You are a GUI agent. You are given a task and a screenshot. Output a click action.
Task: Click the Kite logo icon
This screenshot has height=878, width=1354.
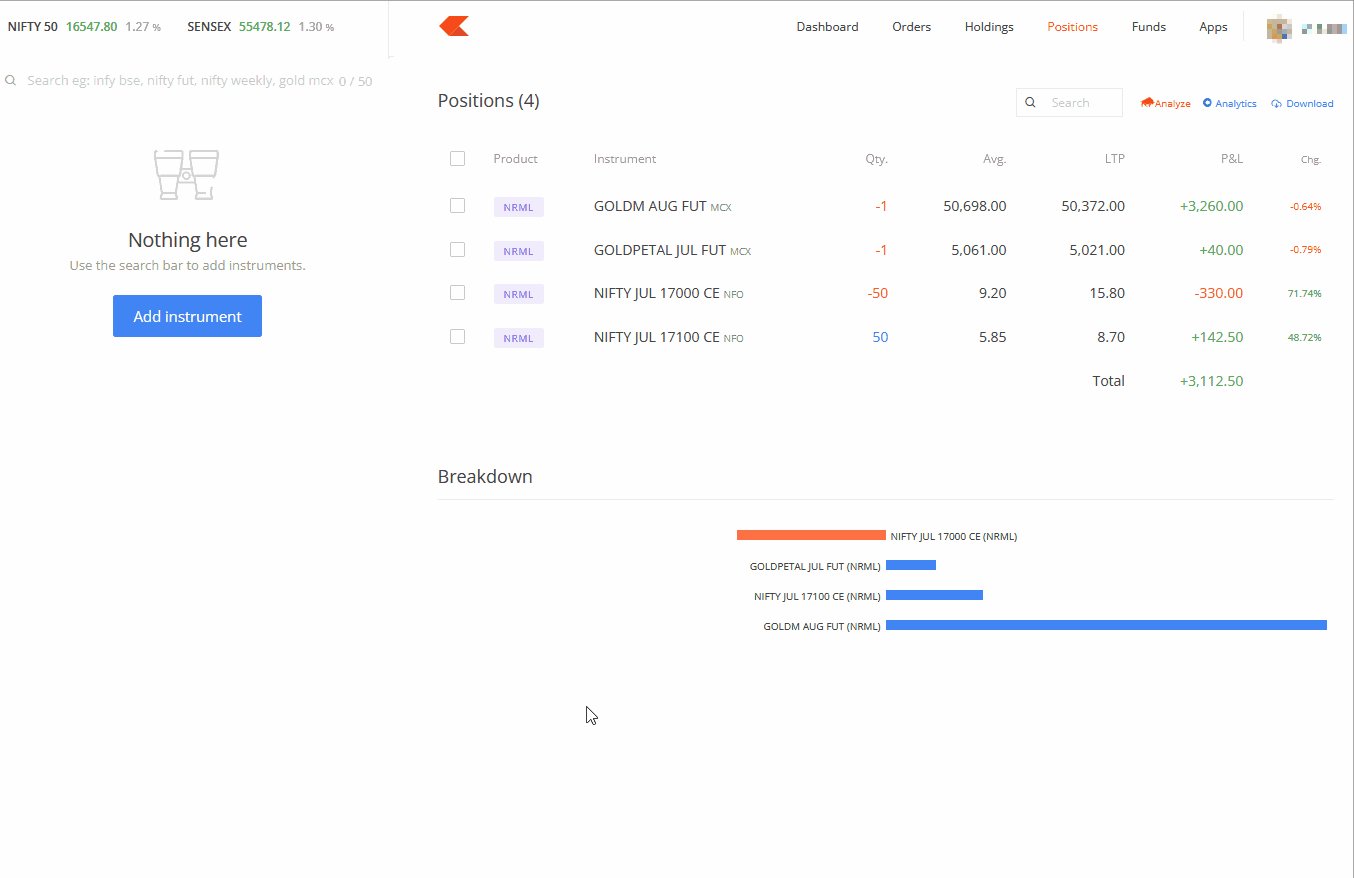452,26
